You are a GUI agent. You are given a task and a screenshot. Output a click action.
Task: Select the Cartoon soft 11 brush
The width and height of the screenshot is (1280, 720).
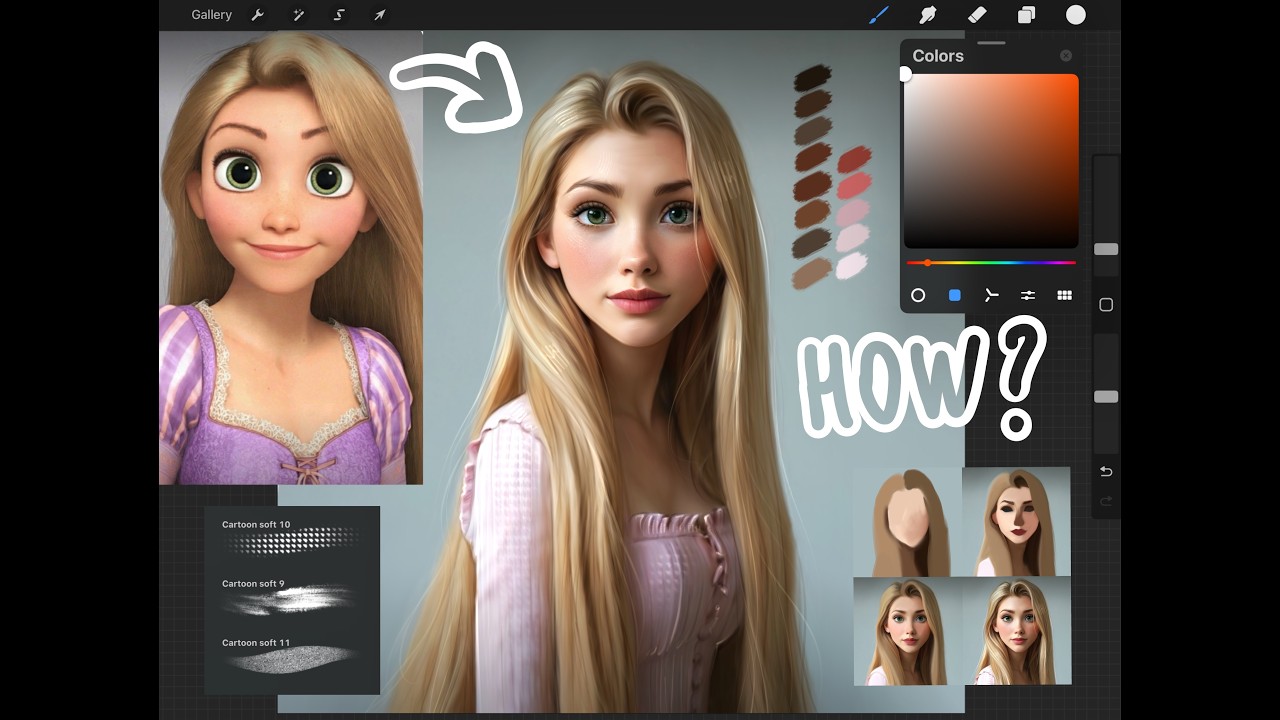coord(291,655)
